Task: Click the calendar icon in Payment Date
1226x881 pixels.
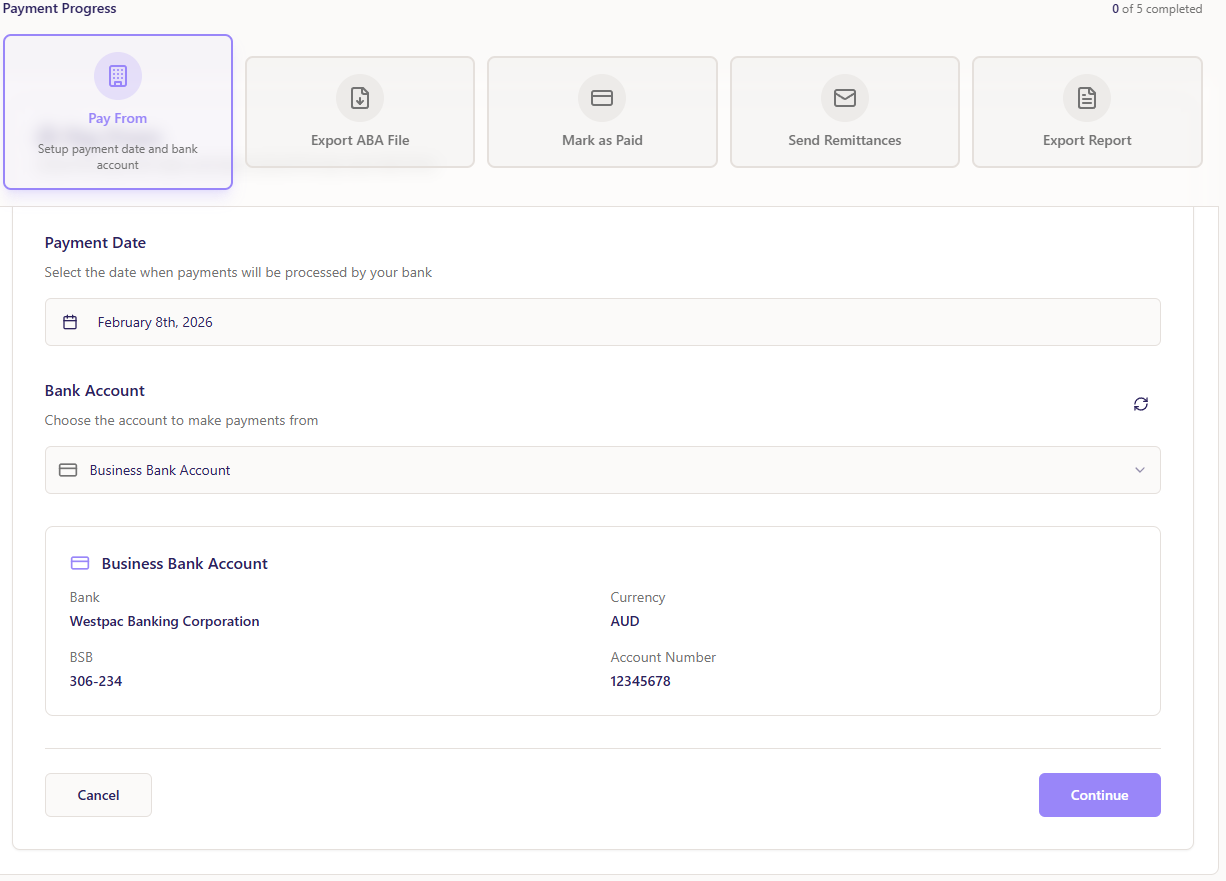Action: click(x=70, y=322)
